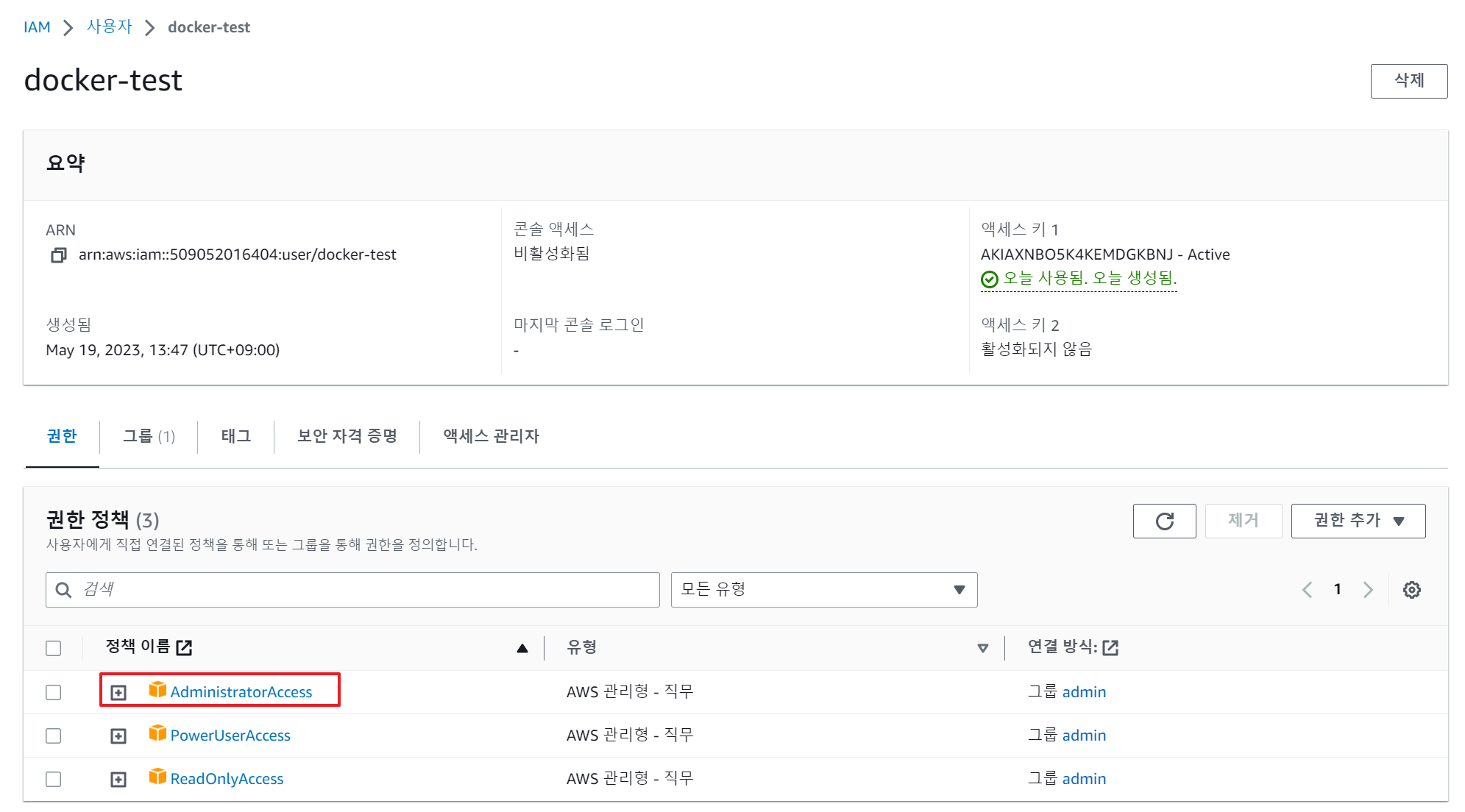Image resolution: width=1465 pixels, height=812 pixels.
Task: Check the AdministratorAccess row checkbox
Action: click(x=54, y=692)
